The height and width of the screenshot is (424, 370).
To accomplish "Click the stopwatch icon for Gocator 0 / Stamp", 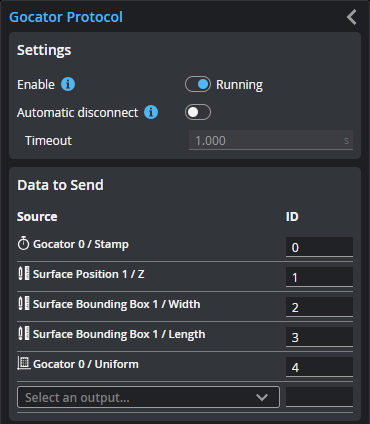I will (23, 243).
